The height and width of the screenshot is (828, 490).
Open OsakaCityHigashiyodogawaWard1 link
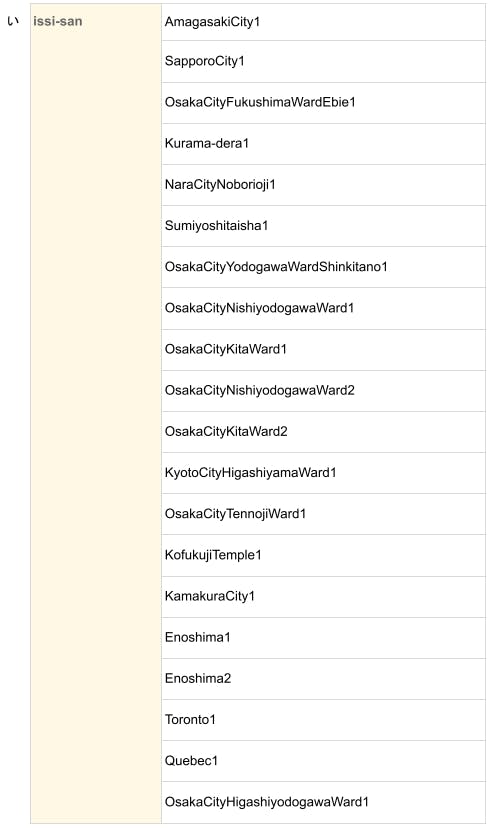pyautogui.click(x=266, y=802)
